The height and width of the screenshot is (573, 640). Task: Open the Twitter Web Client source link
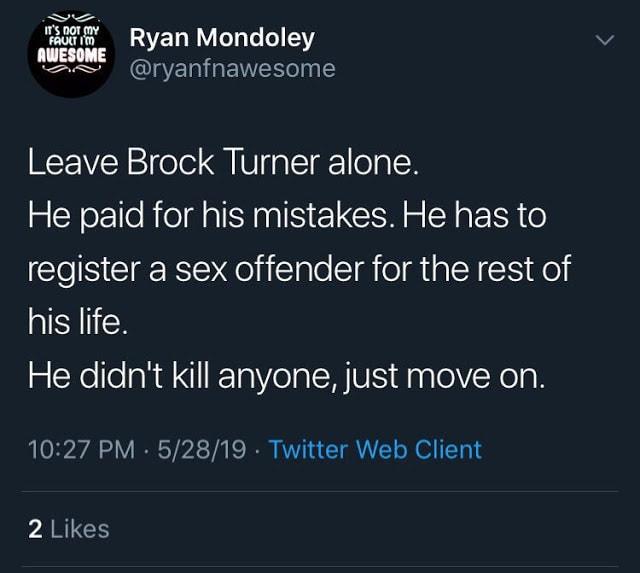coord(376,450)
